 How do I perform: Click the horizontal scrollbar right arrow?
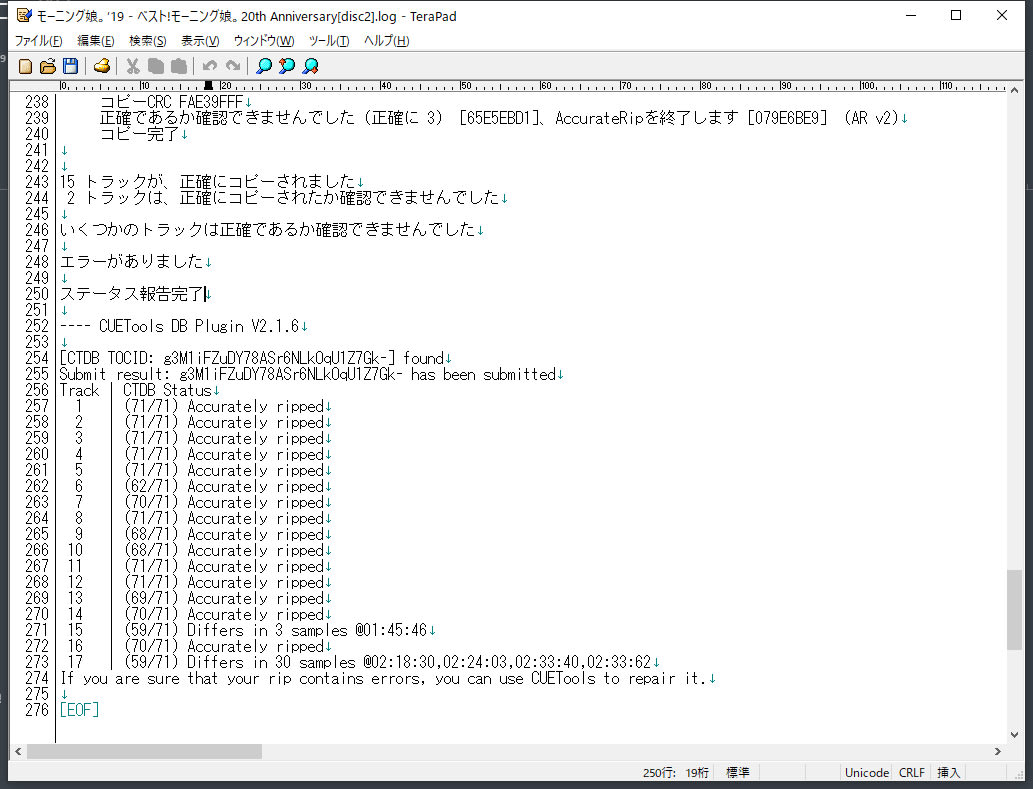click(x=998, y=751)
